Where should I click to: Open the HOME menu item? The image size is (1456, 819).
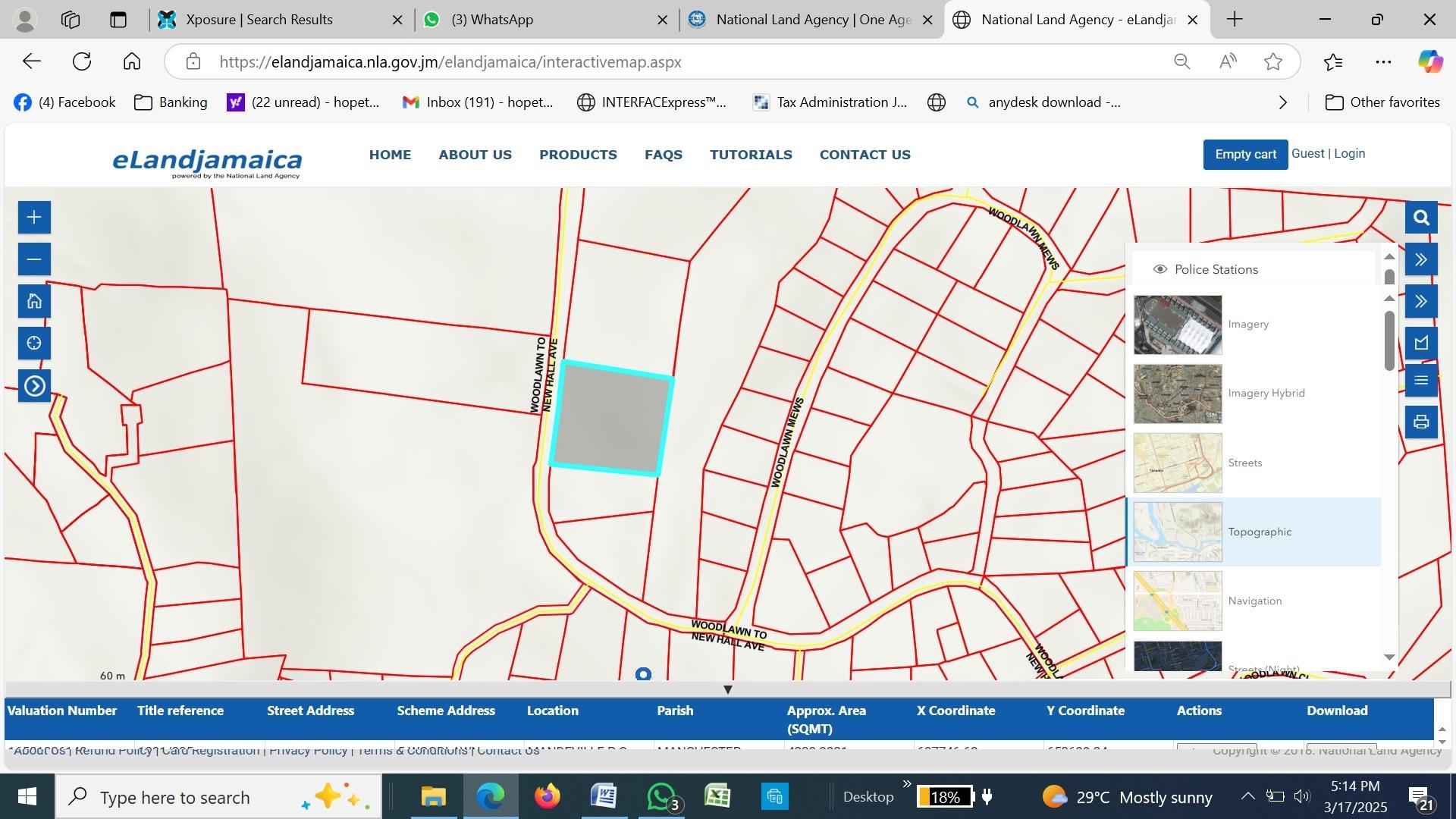(x=390, y=155)
